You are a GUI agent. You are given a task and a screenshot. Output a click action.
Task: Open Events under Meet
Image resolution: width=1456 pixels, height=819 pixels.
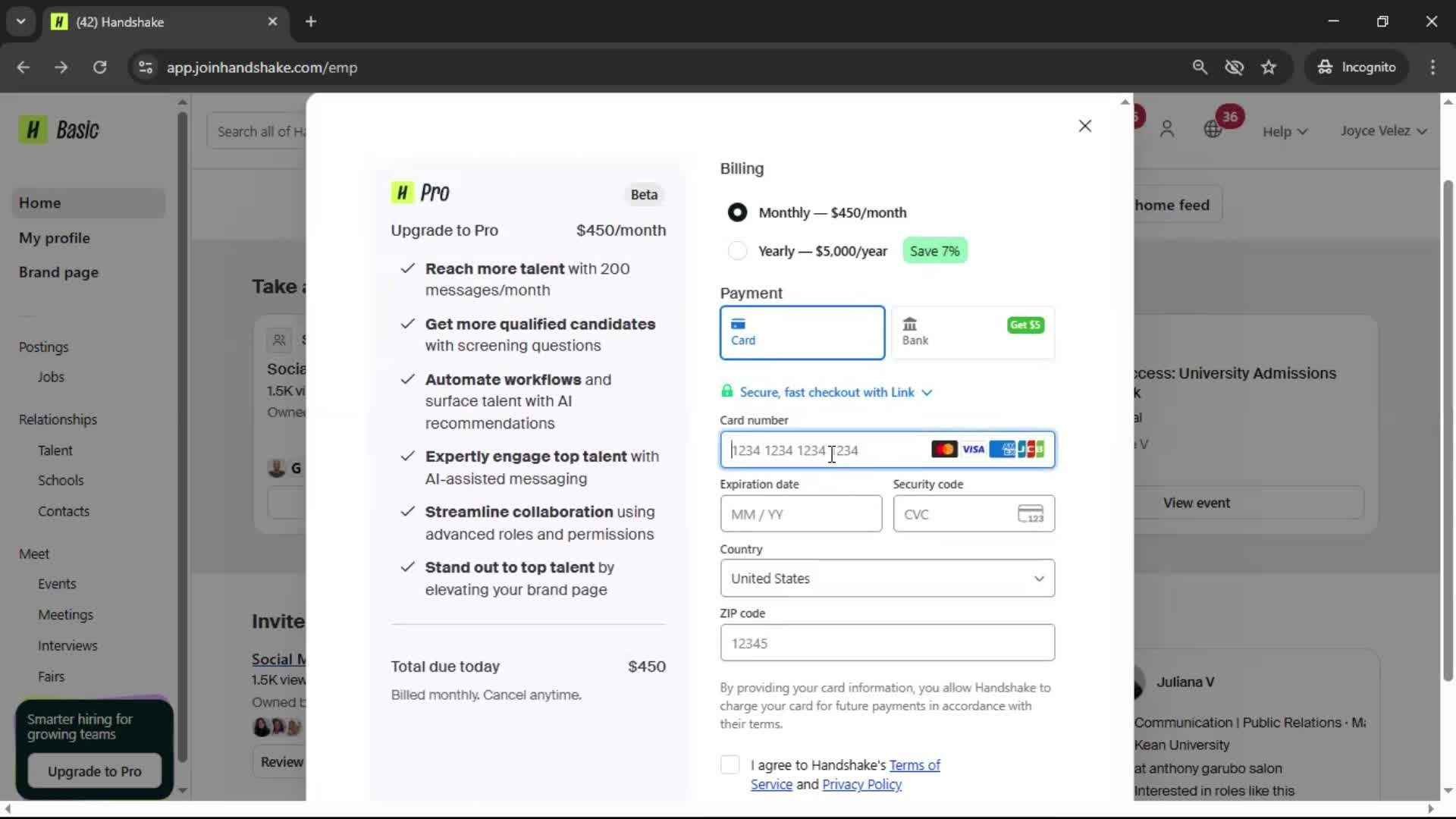point(57,584)
